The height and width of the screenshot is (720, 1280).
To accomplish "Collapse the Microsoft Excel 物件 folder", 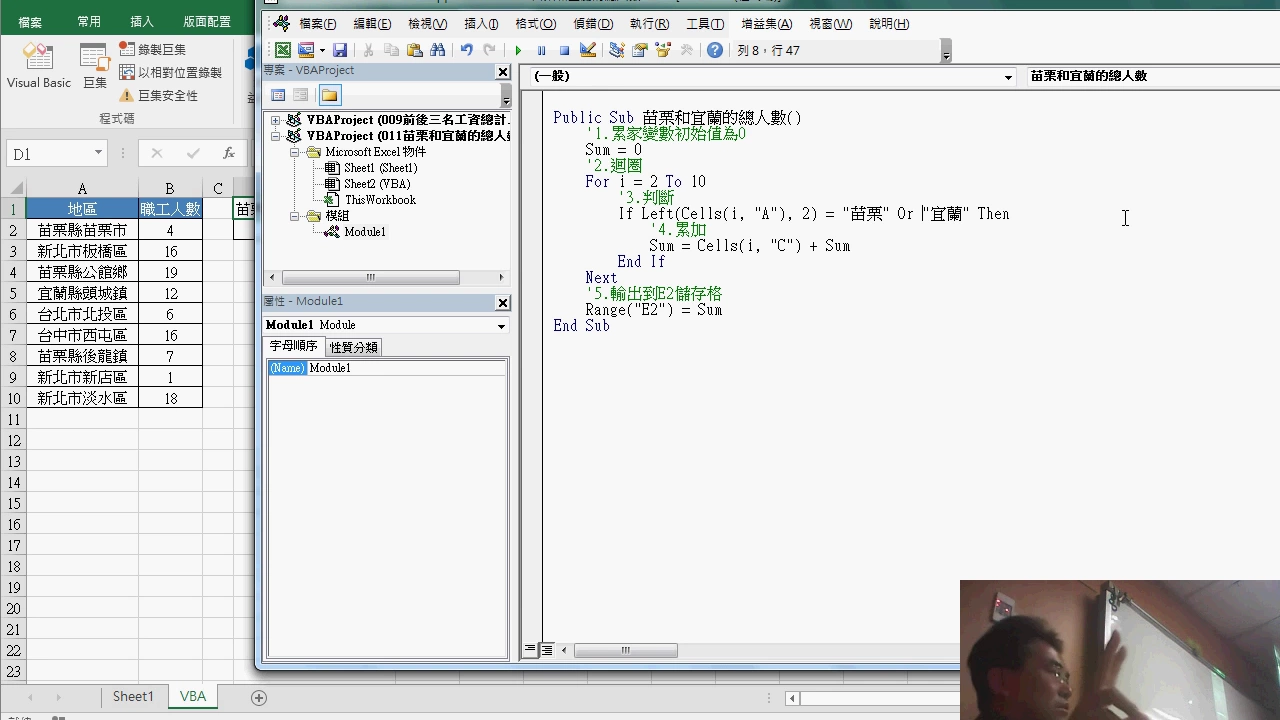I will pyautogui.click(x=295, y=152).
